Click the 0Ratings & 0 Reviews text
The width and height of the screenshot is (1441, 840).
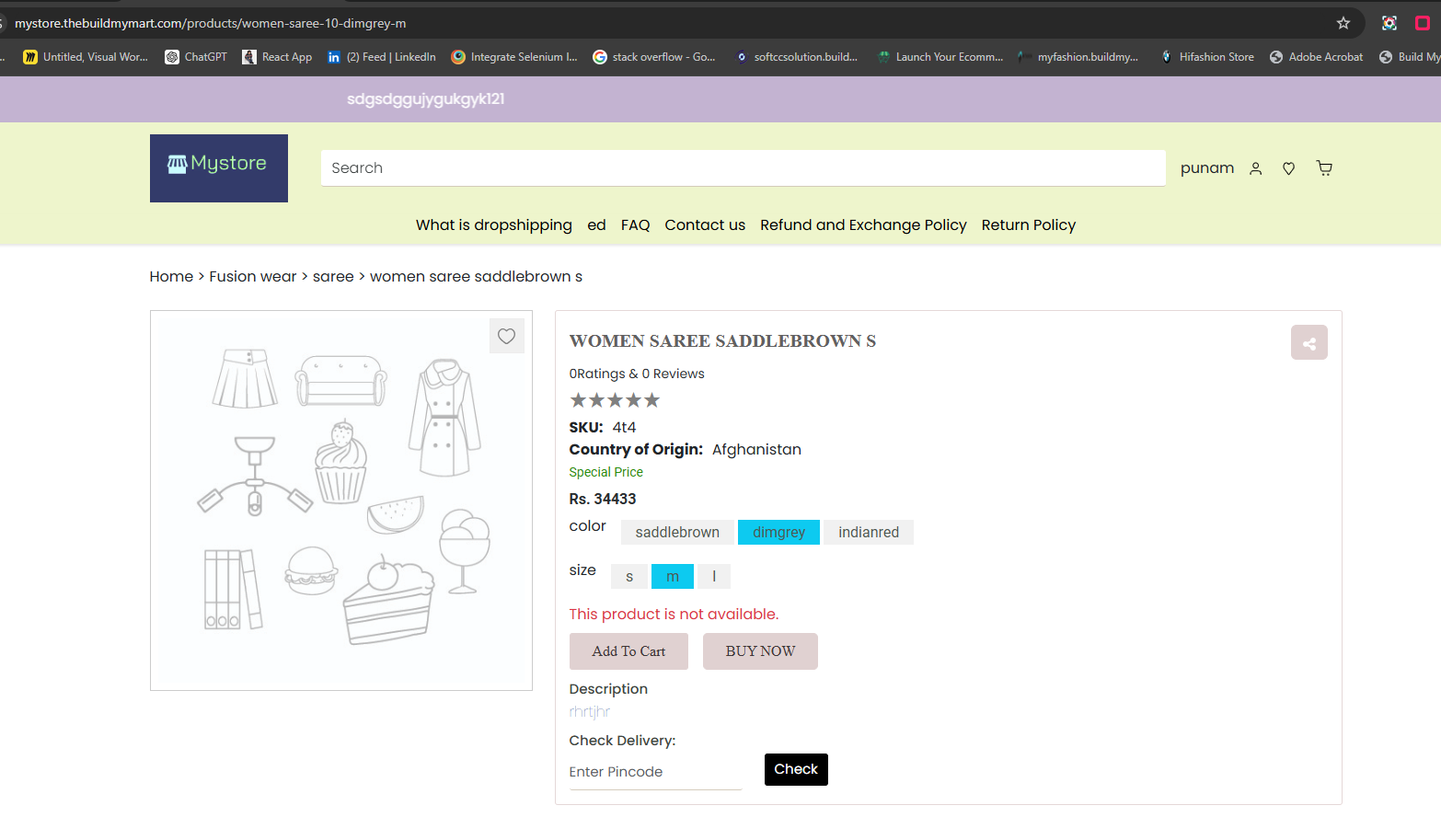637,374
